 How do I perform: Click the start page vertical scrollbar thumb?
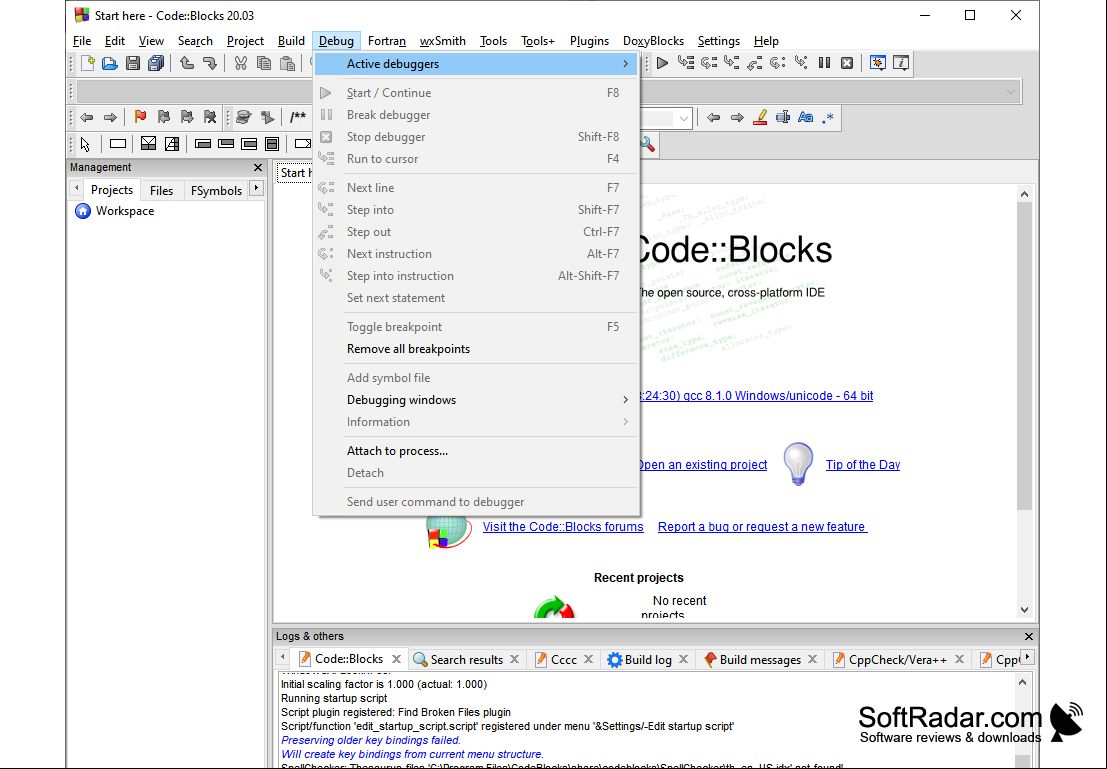pos(1024,355)
